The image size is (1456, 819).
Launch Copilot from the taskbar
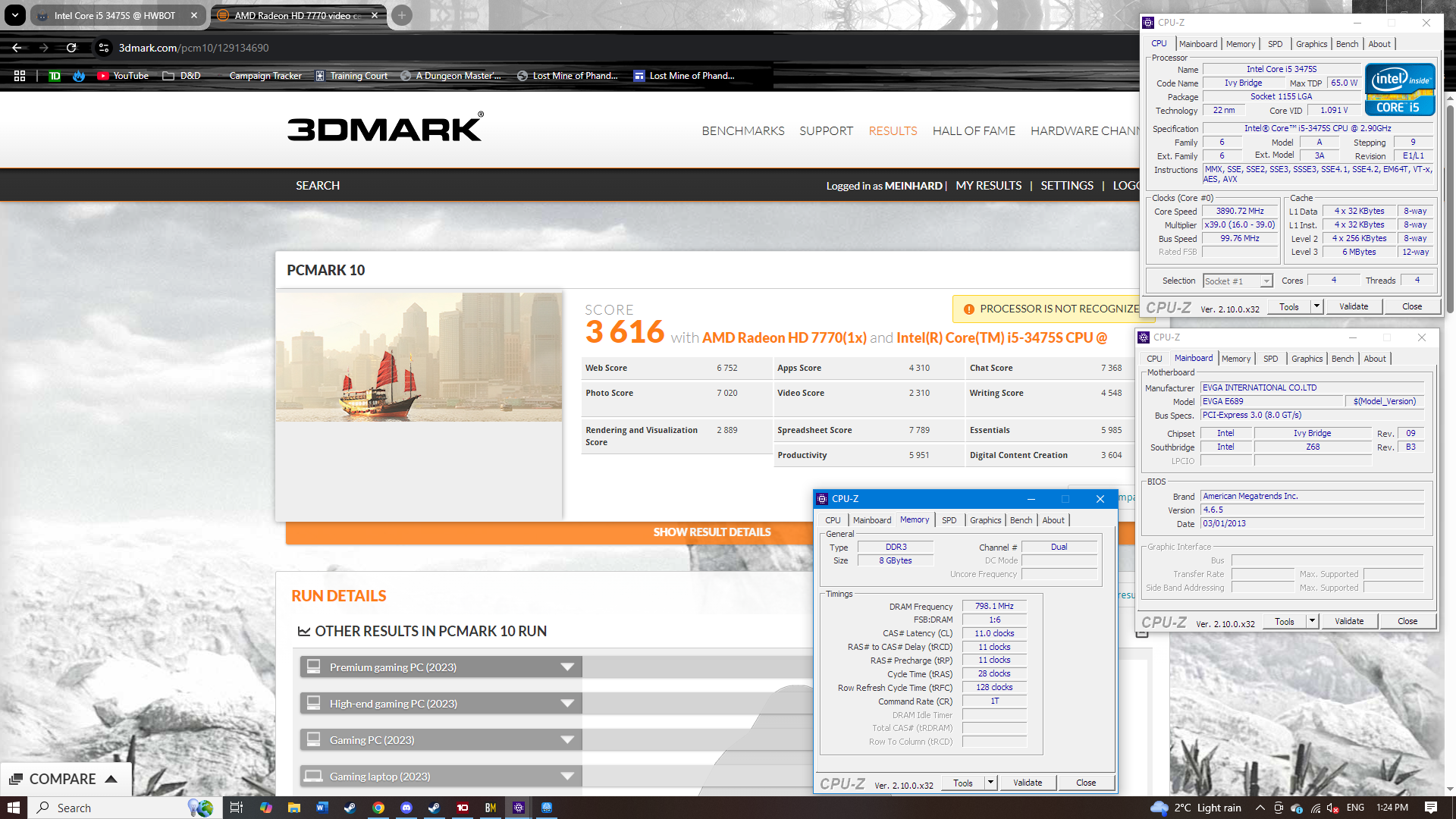point(265,808)
